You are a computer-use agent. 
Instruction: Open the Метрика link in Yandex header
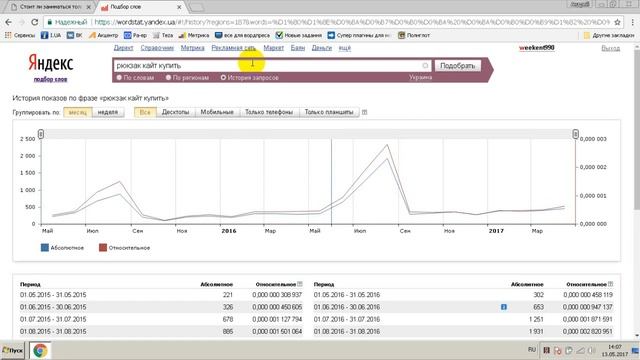(x=192, y=48)
